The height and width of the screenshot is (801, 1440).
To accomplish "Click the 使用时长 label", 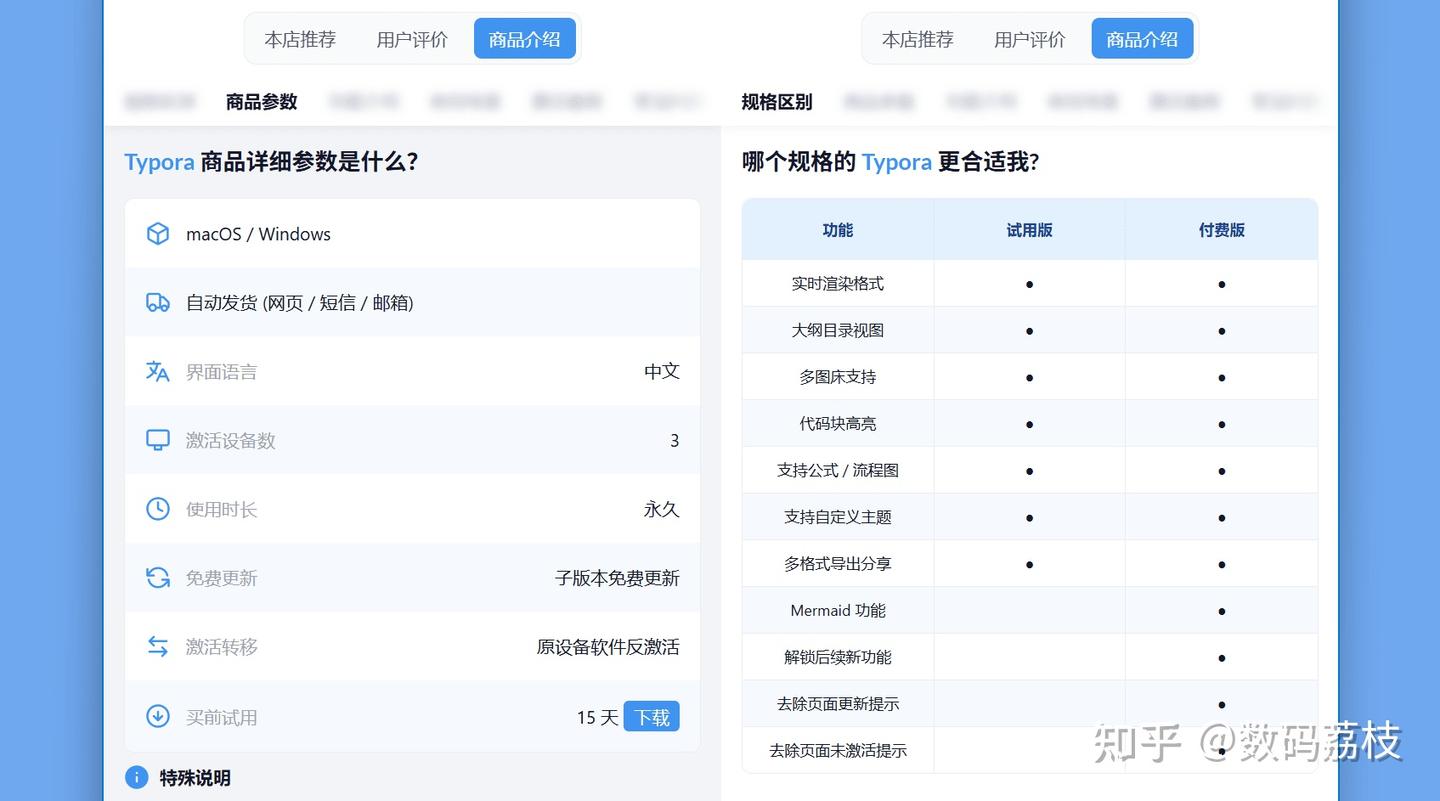I will click(222, 510).
